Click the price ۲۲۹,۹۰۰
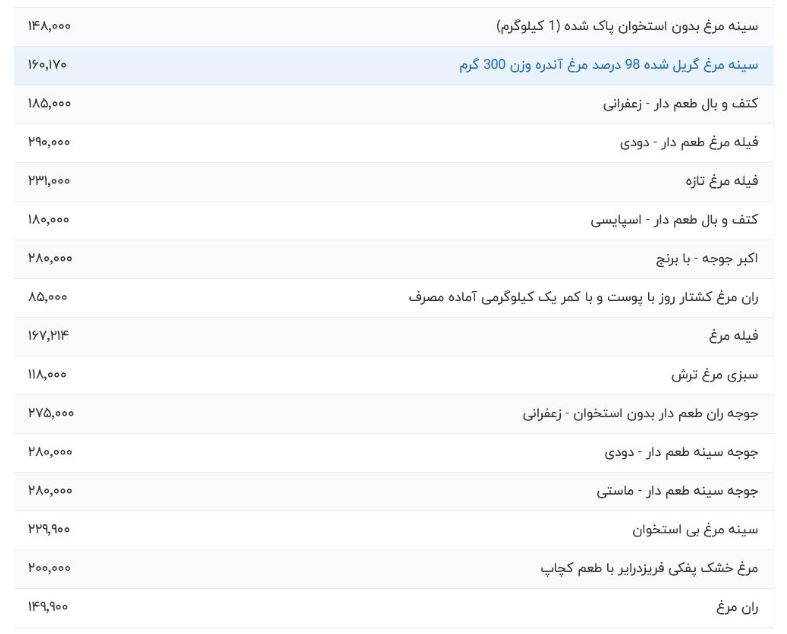 pos(49,529)
